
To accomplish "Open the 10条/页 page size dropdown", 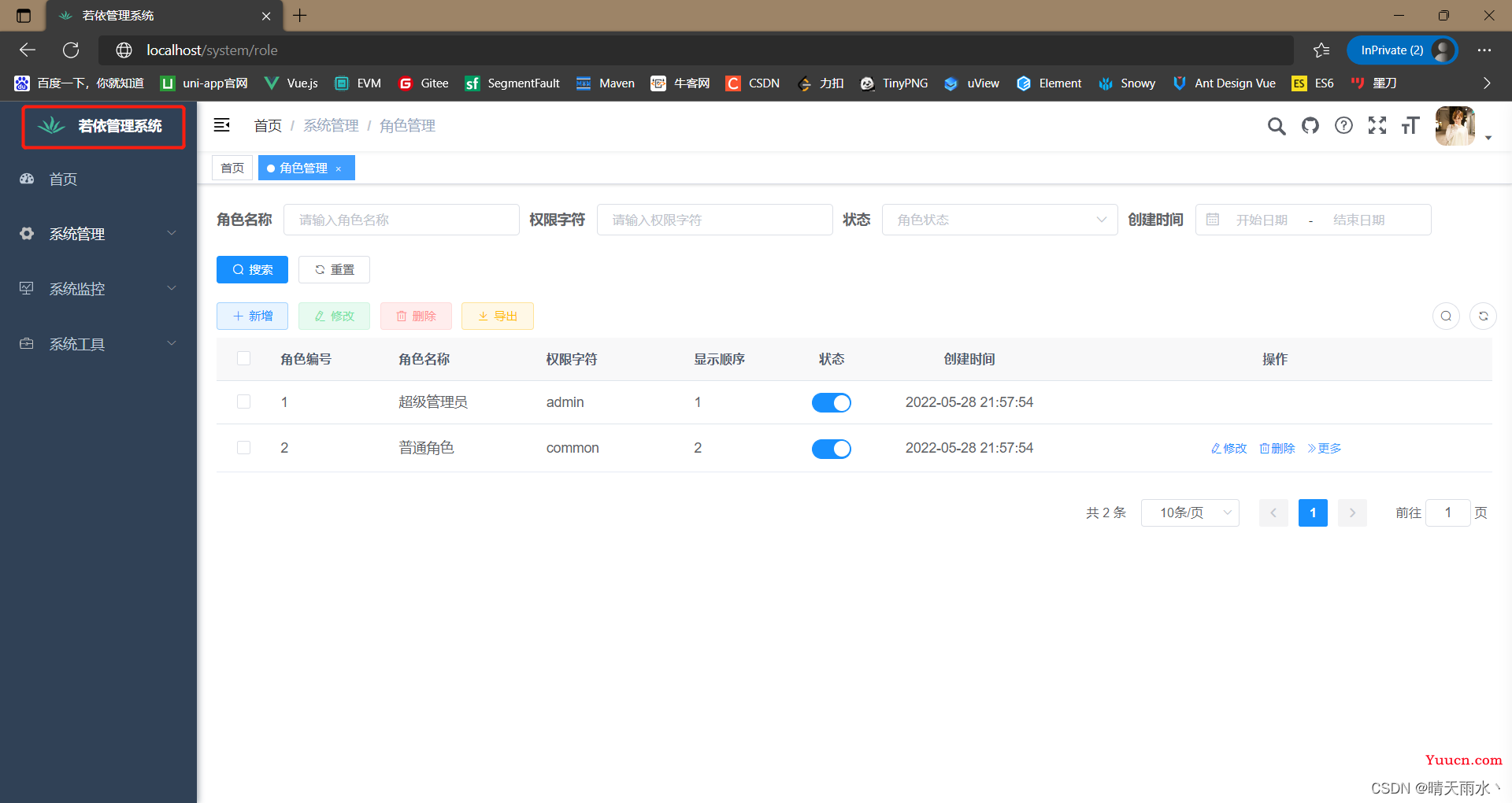I will pyautogui.click(x=1189, y=513).
